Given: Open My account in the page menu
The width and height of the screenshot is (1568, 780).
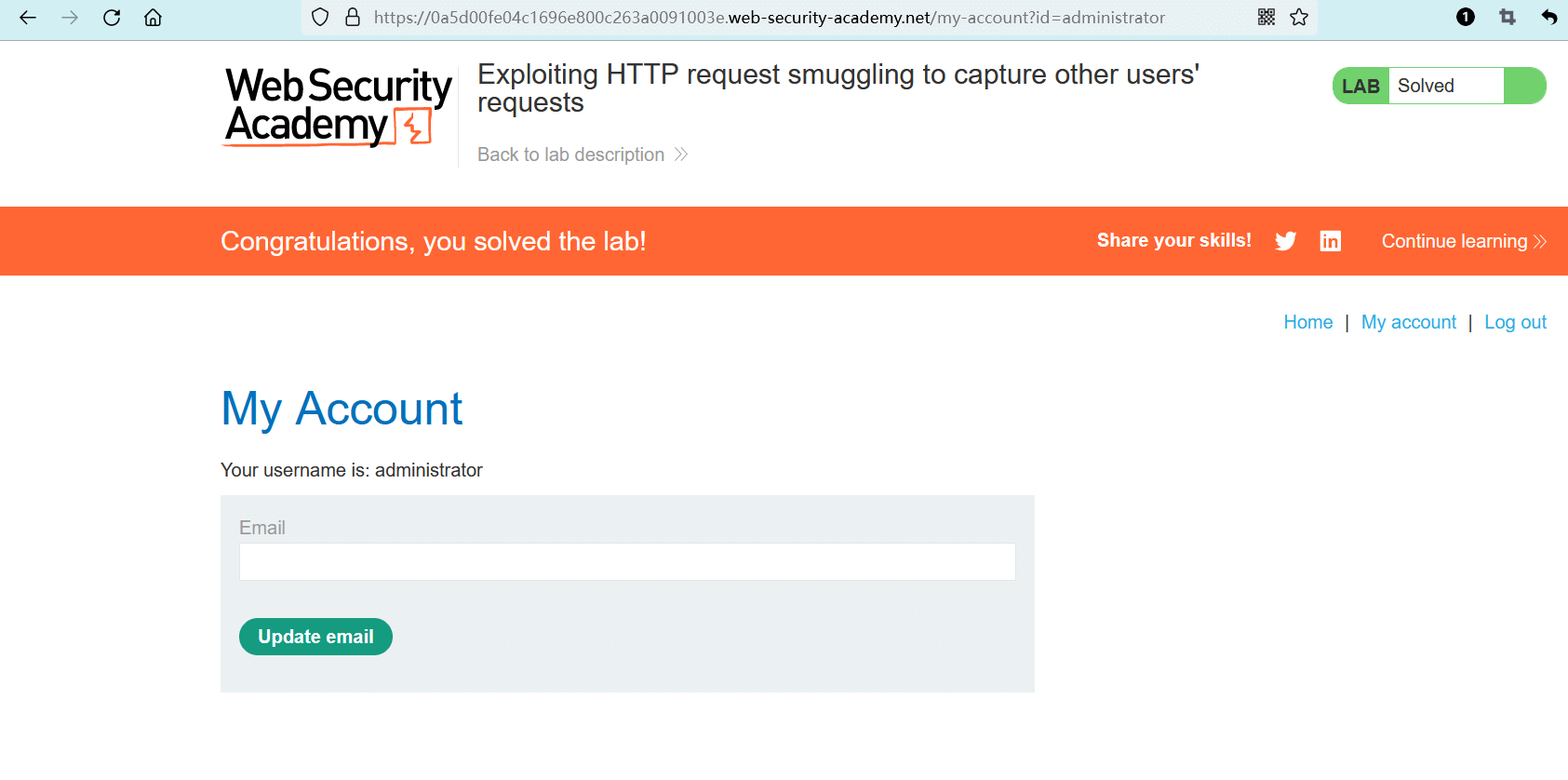Looking at the screenshot, I should (1408, 322).
